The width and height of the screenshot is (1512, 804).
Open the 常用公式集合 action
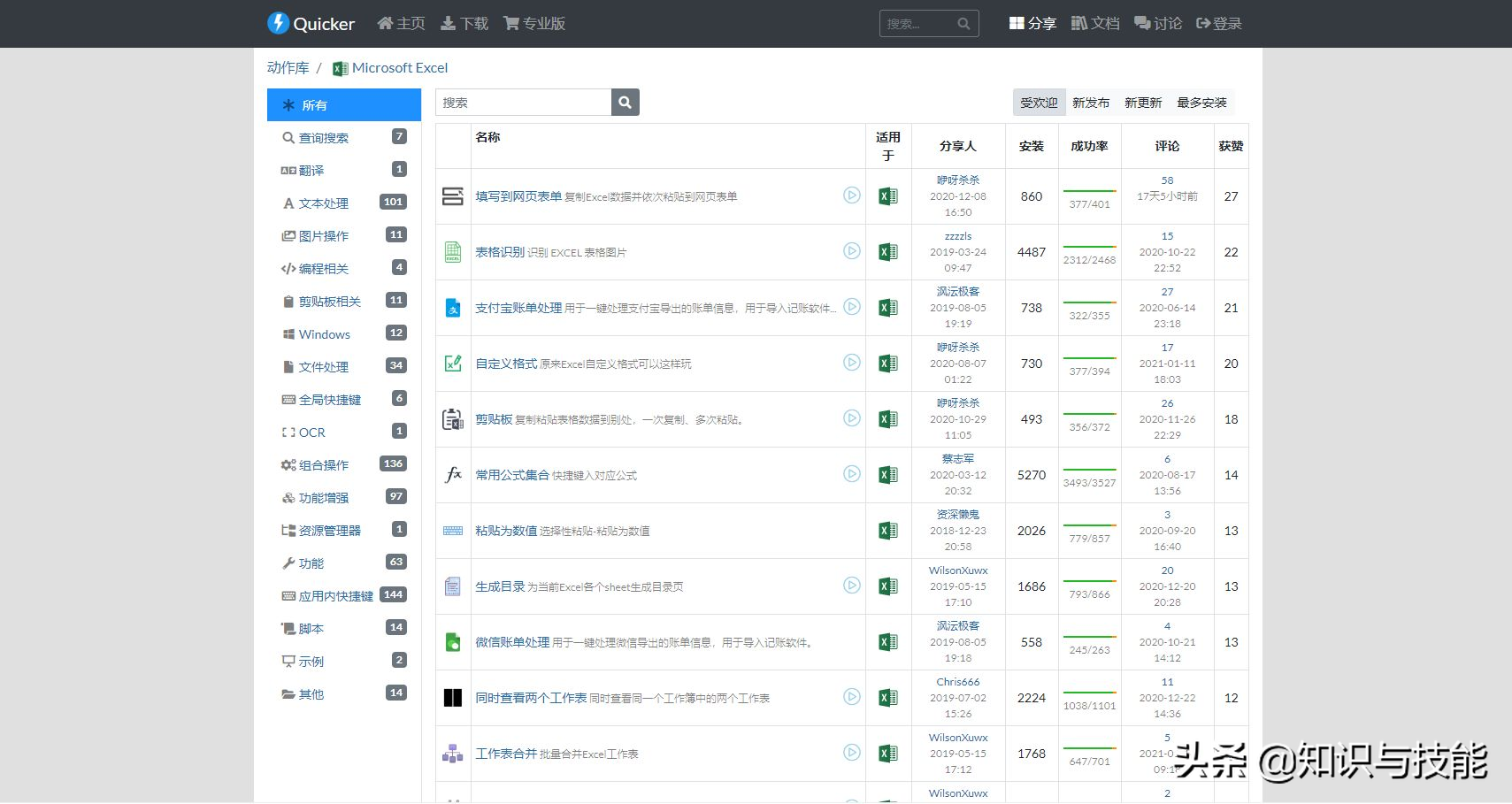pos(512,475)
